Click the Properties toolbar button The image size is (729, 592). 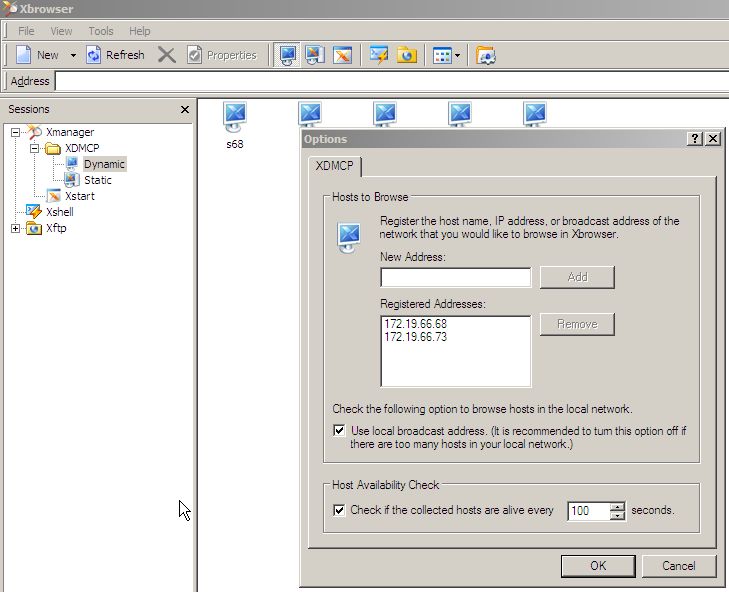[x=222, y=55]
